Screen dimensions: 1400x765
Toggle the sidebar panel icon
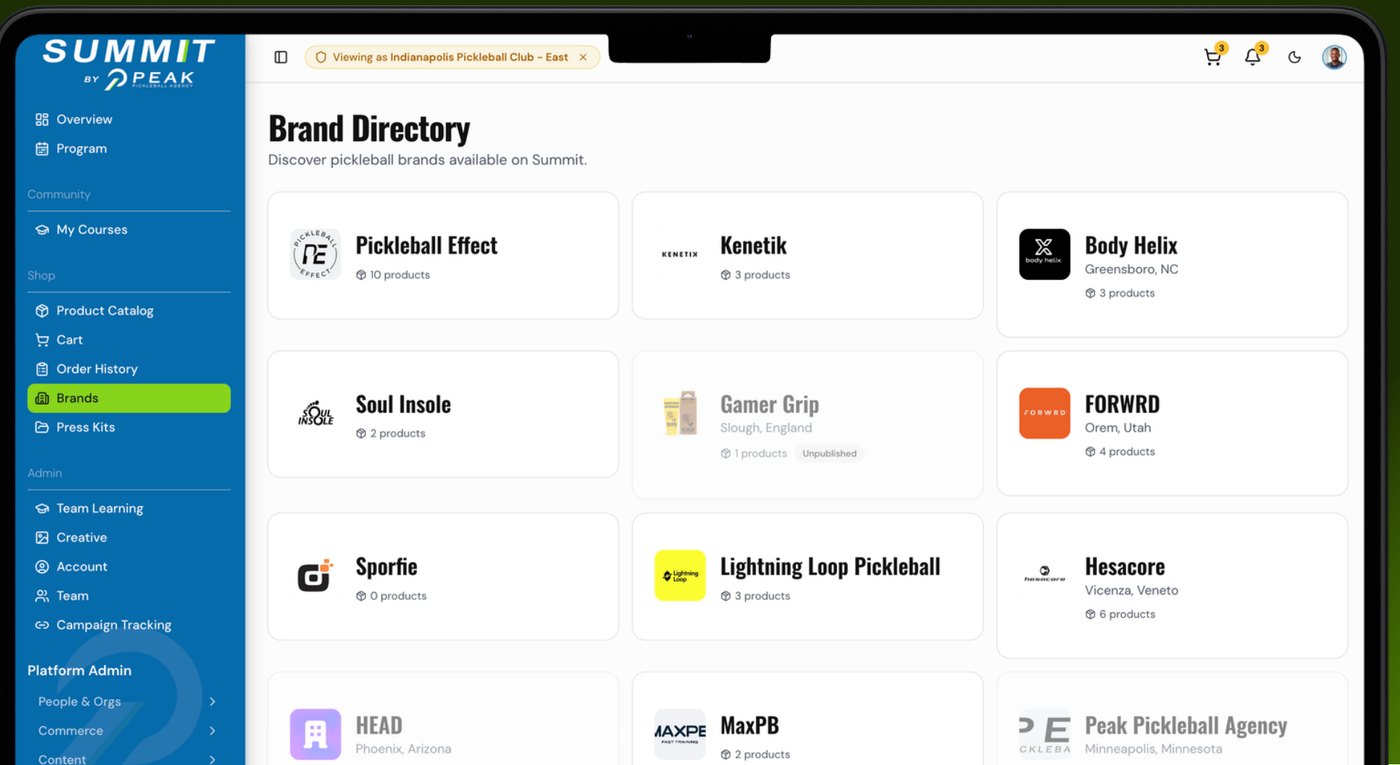(281, 57)
